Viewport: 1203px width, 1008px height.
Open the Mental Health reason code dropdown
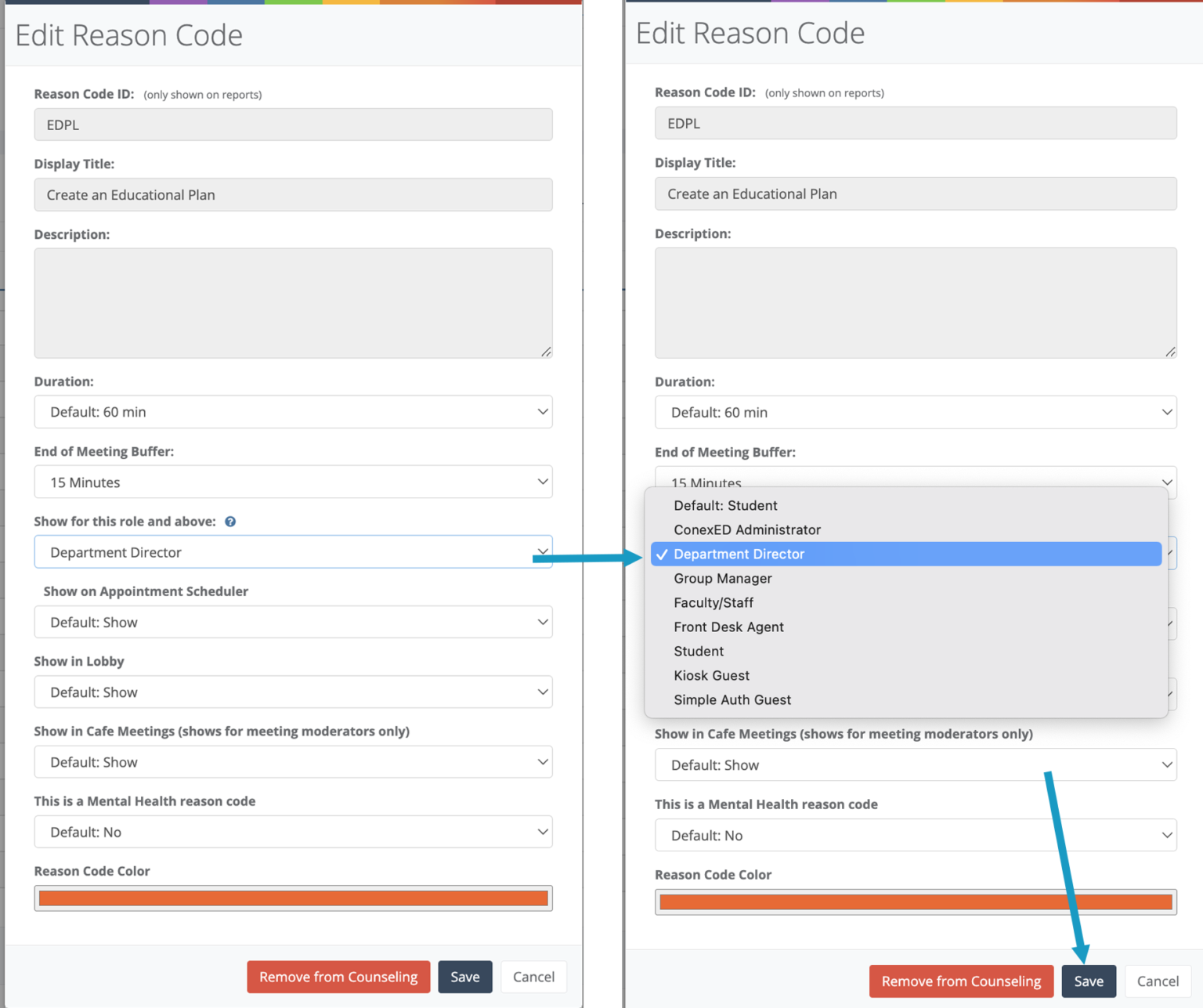point(293,831)
